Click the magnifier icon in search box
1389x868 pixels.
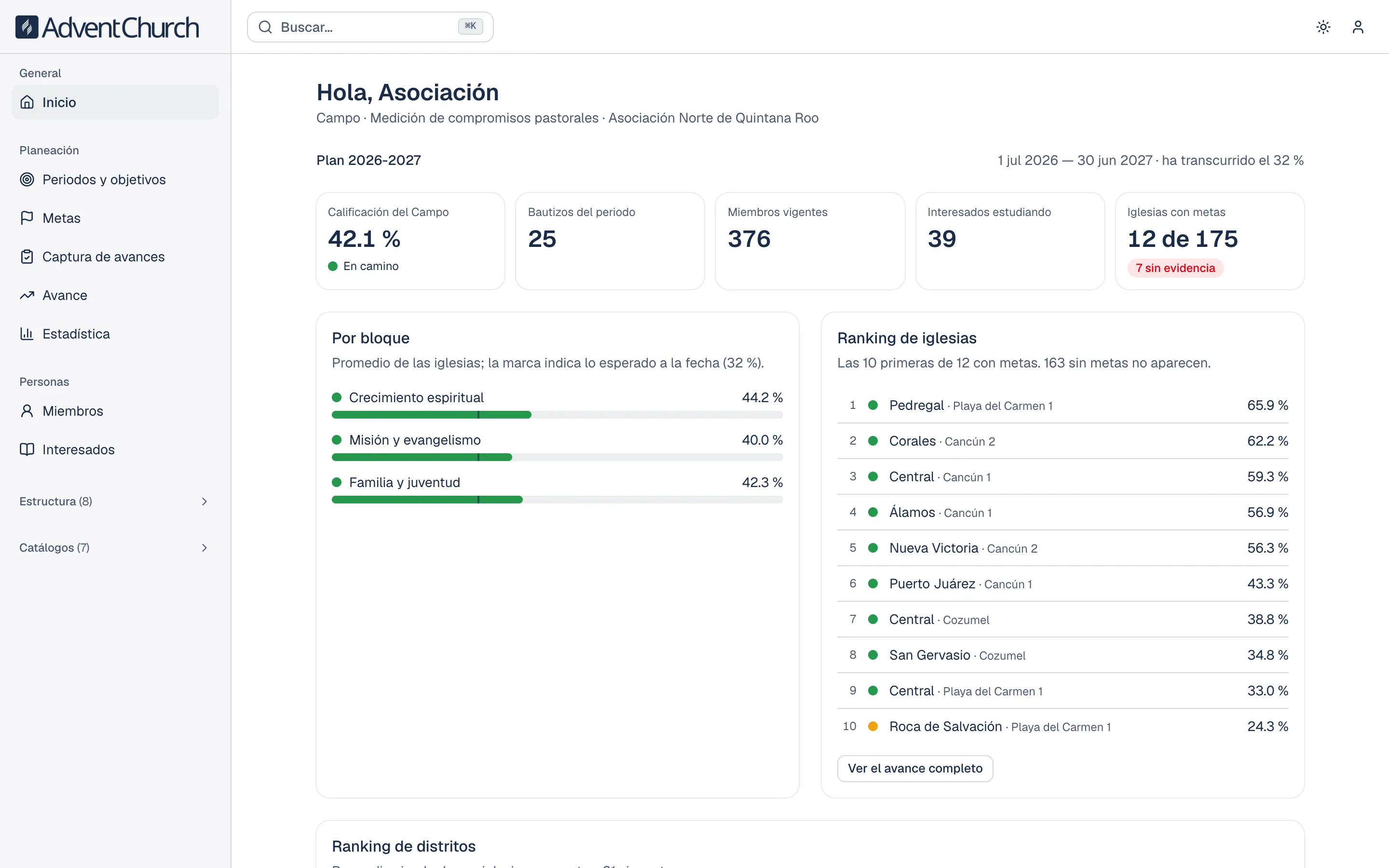click(x=265, y=27)
